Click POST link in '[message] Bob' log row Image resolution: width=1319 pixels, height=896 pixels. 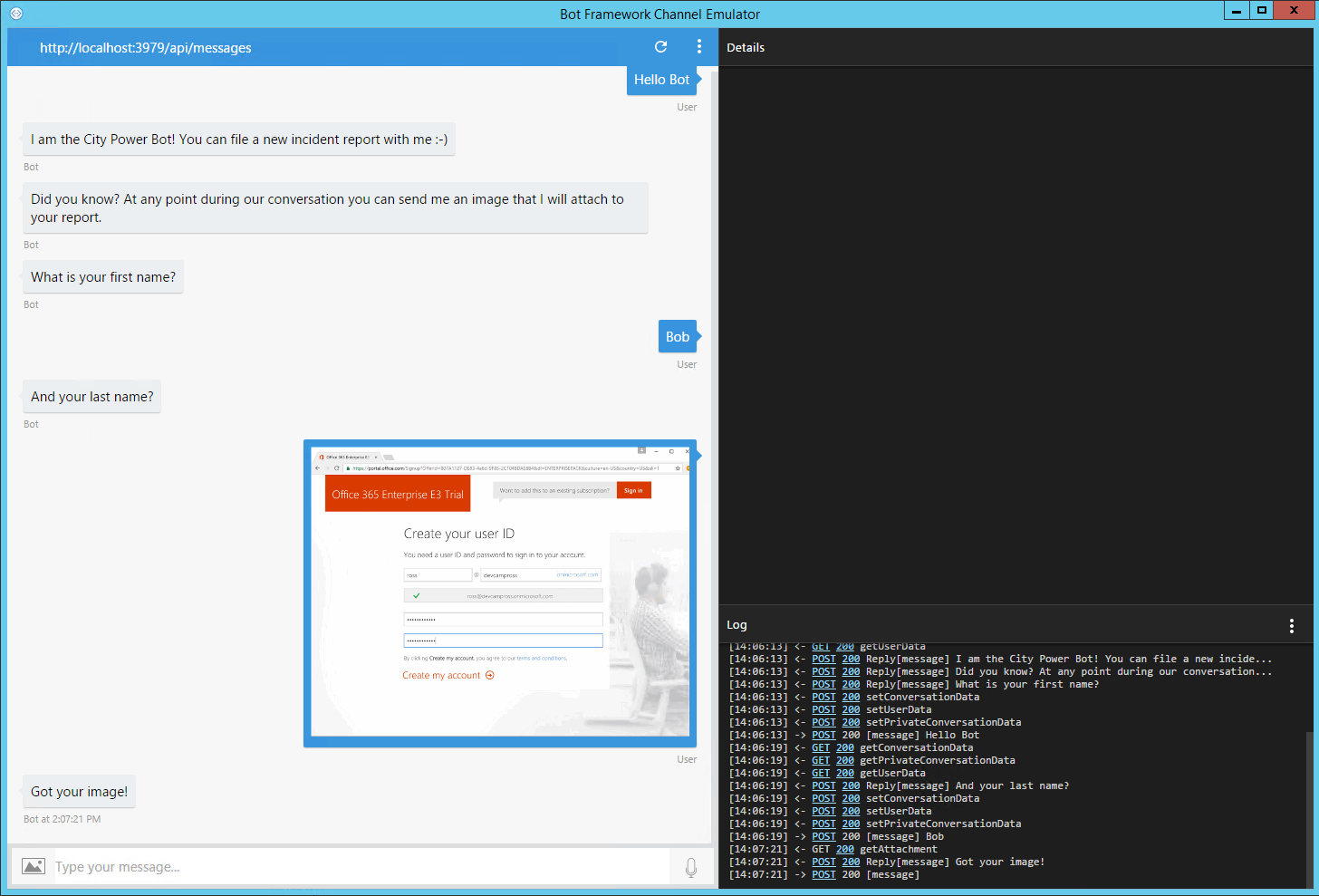tap(823, 837)
